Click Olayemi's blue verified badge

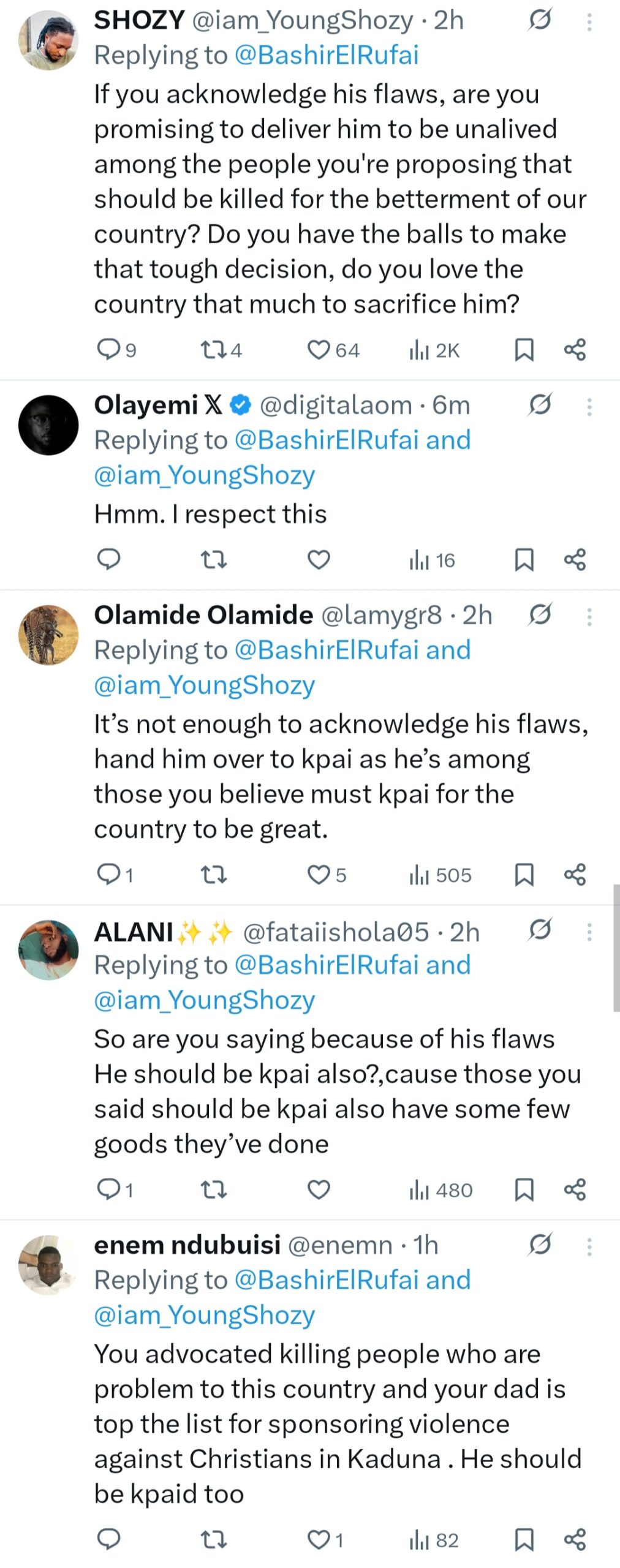pos(238,405)
